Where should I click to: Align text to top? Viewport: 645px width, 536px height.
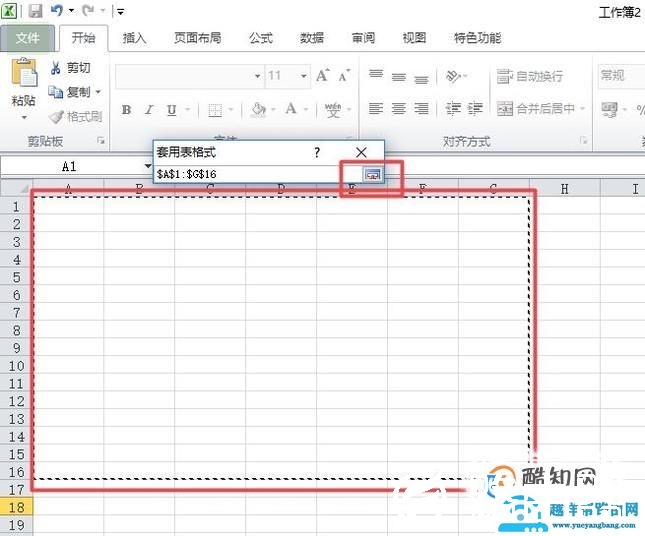pos(376,74)
